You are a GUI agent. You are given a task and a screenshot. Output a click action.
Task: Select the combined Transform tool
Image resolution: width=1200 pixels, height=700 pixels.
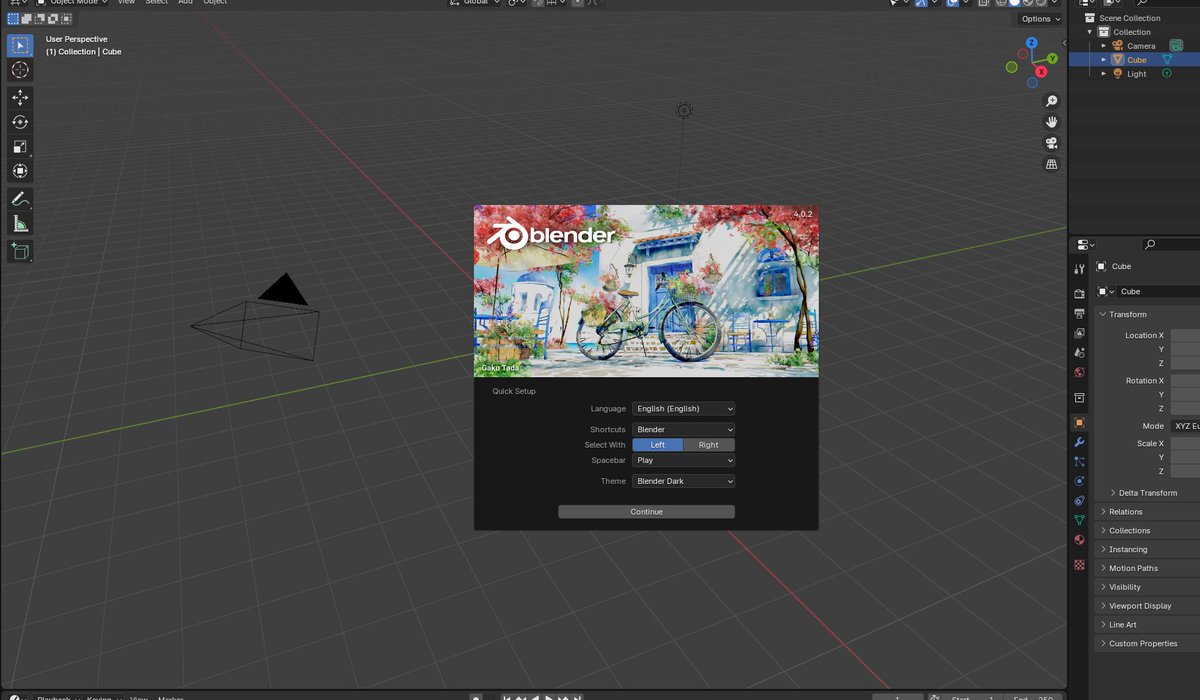[20, 172]
